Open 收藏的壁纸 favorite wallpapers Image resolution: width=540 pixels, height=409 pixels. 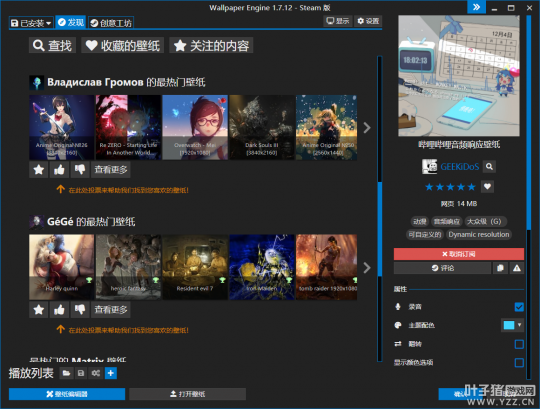tap(123, 45)
